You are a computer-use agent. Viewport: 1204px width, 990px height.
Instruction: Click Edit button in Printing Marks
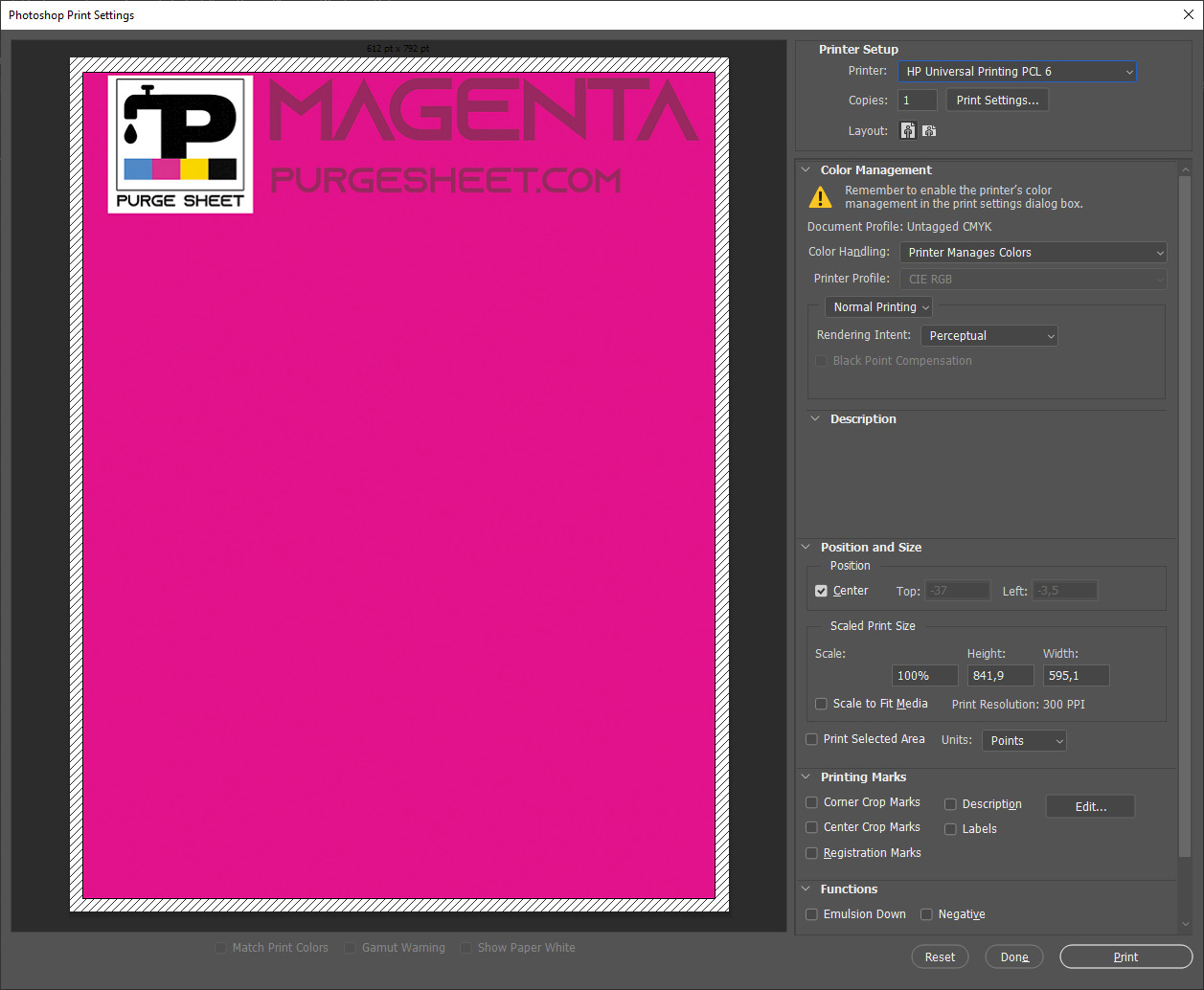[x=1090, y=806]
